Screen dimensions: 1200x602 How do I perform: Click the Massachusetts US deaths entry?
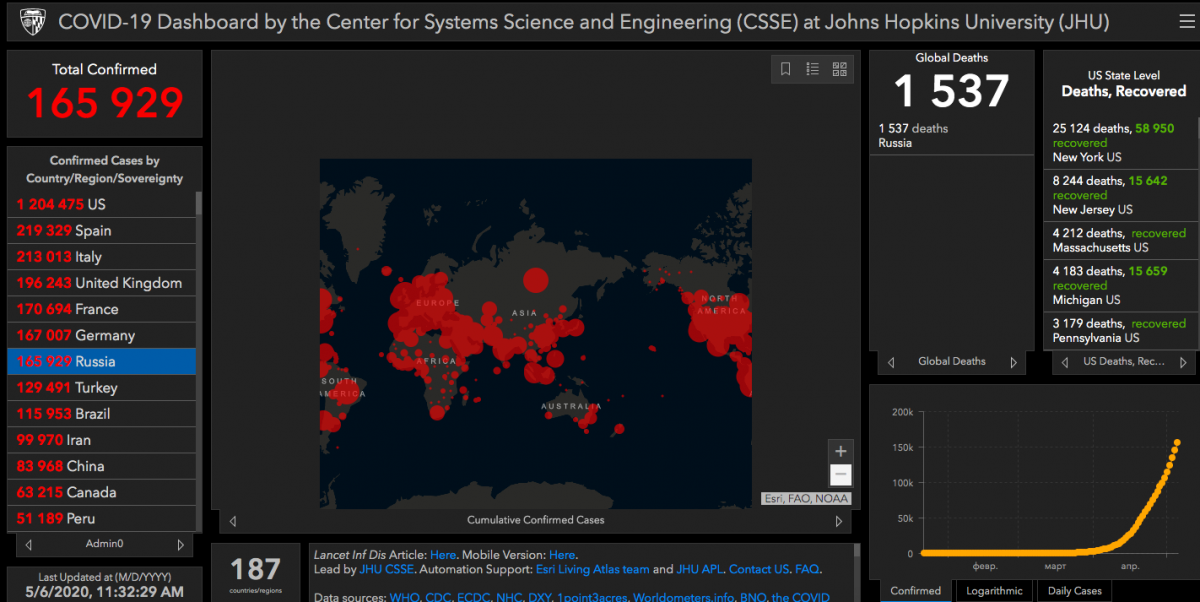point(1118,240)
